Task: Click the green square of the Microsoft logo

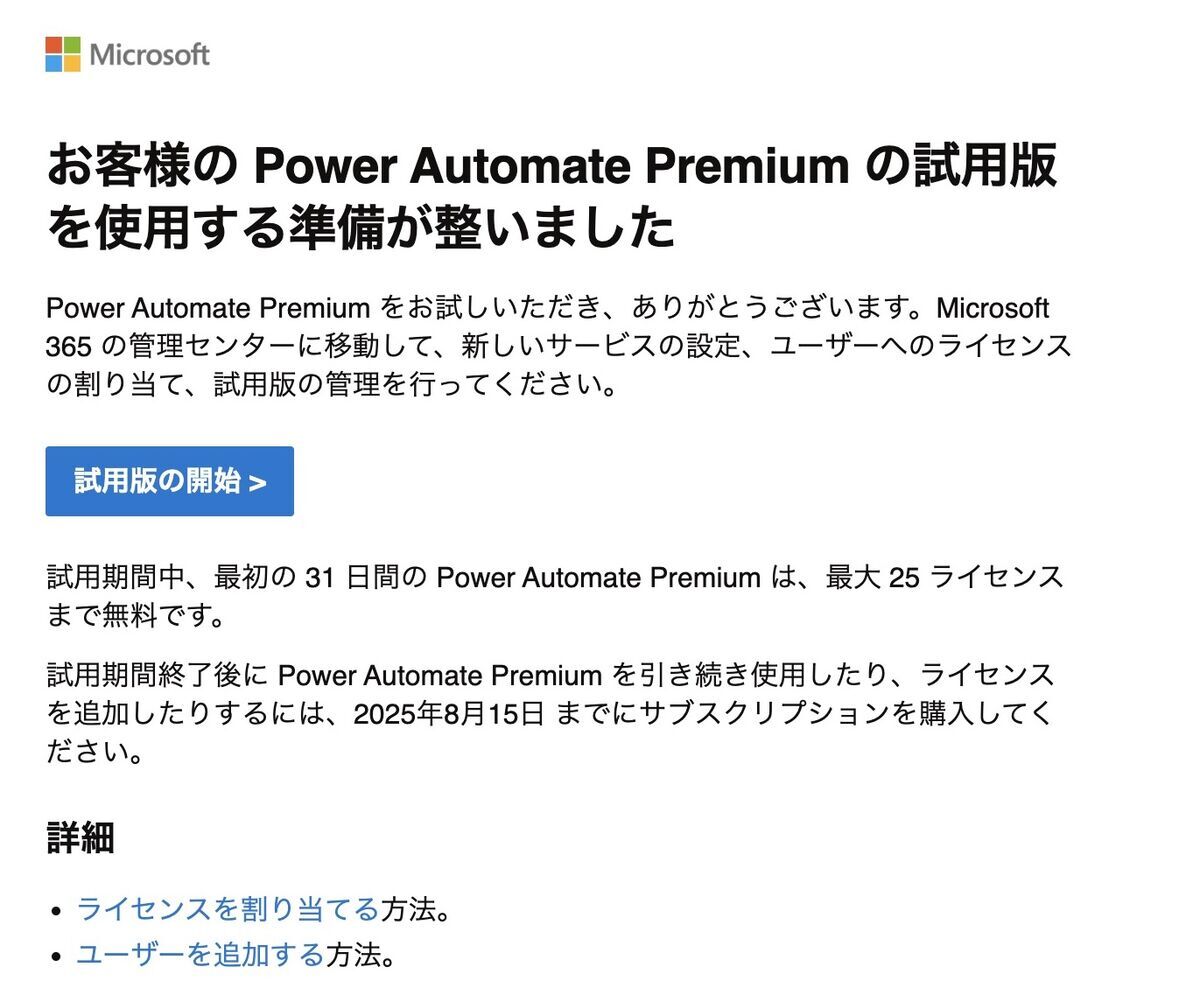Action: pyautogui.click(x=72, y=45)
